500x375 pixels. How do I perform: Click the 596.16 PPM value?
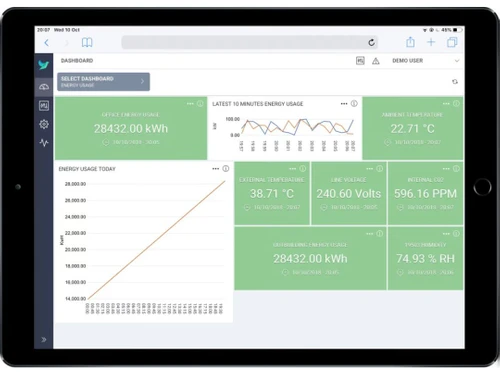click(425, 194)
